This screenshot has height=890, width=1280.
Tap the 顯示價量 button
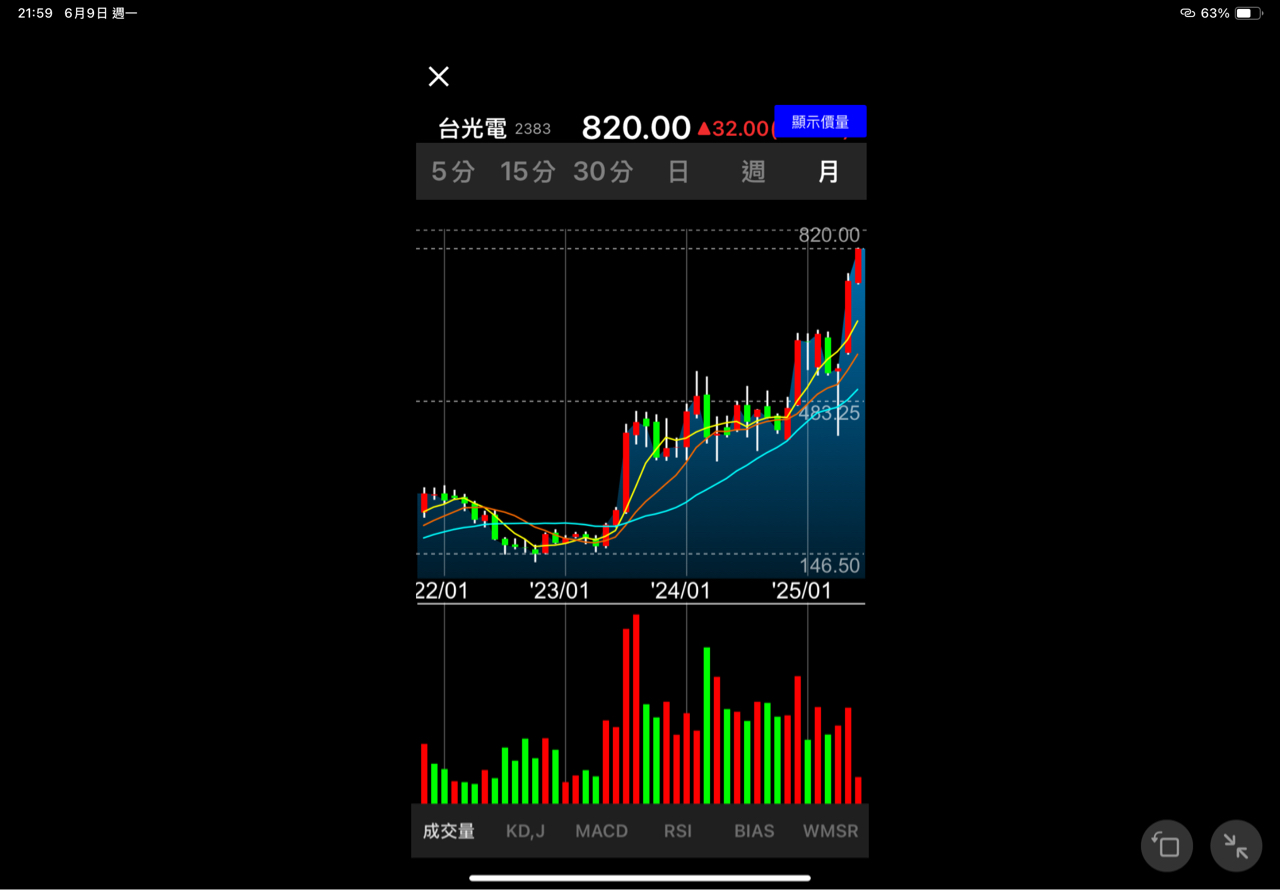click(x=820, y=121)
